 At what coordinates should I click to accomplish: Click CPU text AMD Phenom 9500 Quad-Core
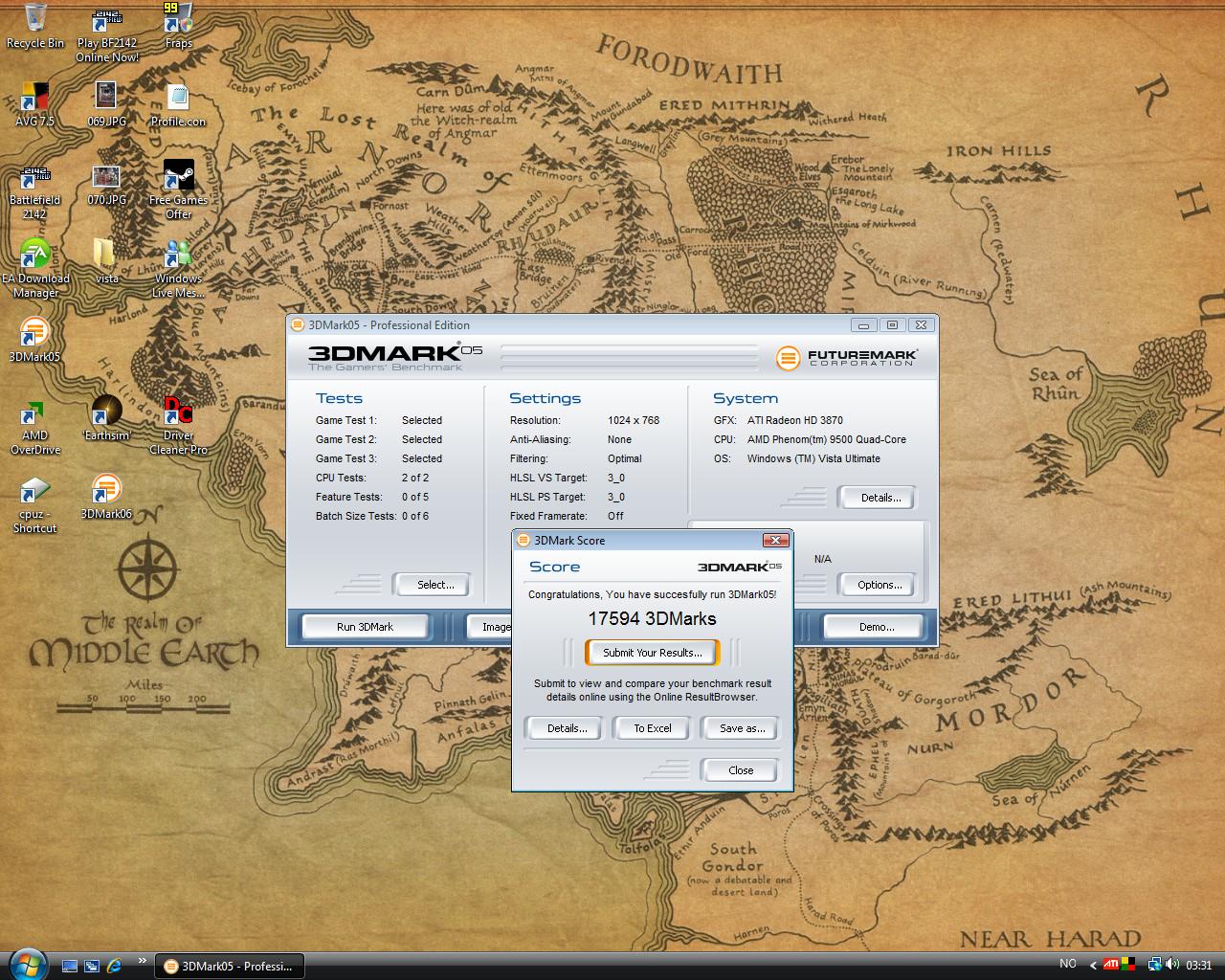827,439
